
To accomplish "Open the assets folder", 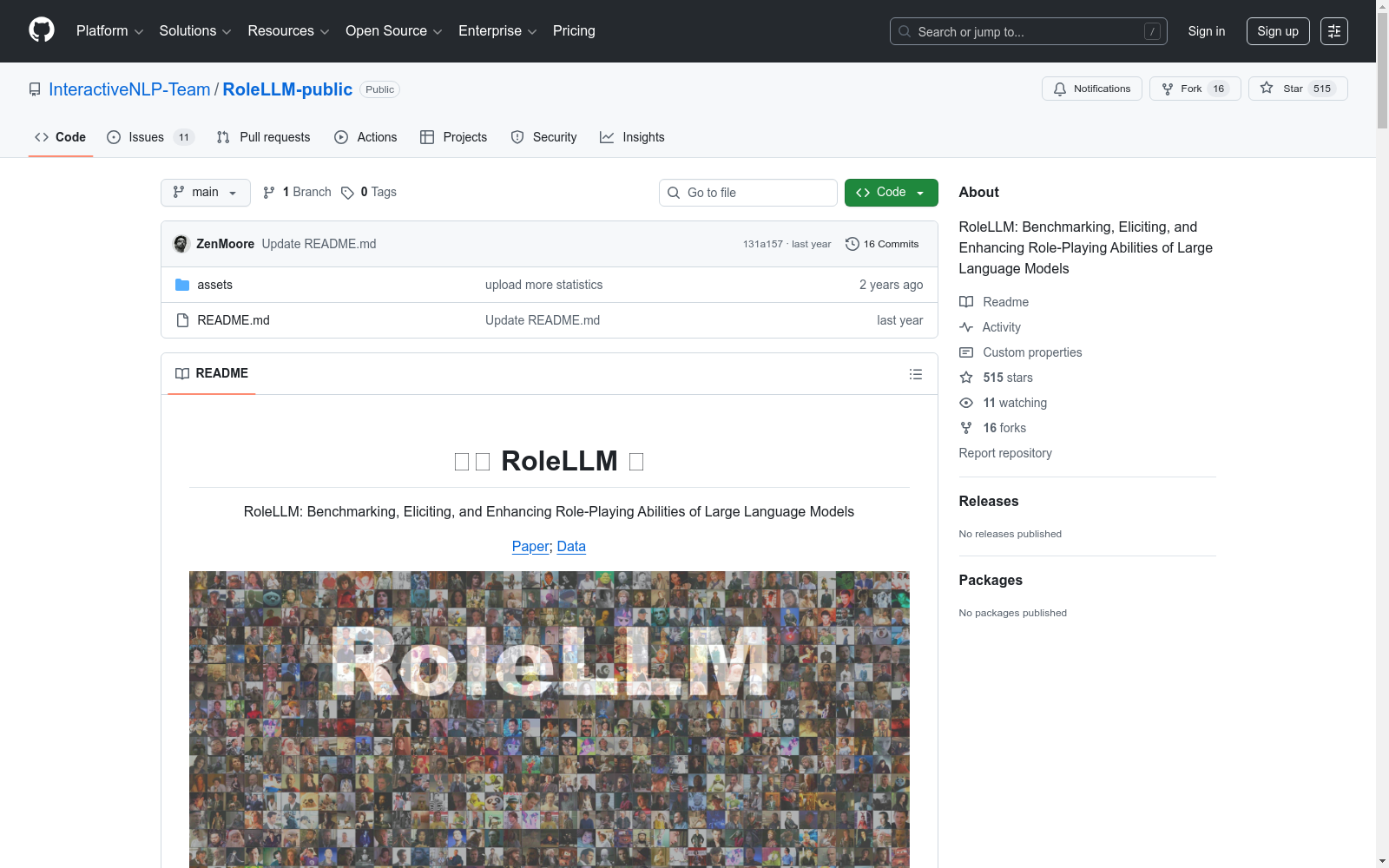I will click(x=214, y=285).
